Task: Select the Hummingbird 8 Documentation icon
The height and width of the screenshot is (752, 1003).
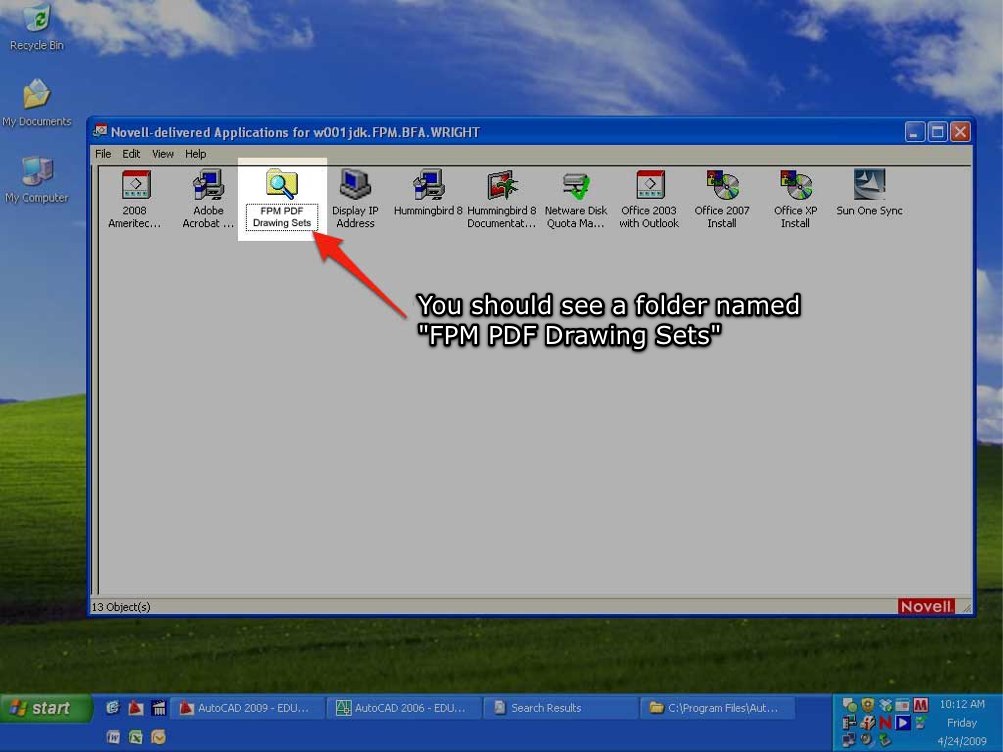Action: tap(501, 187)
